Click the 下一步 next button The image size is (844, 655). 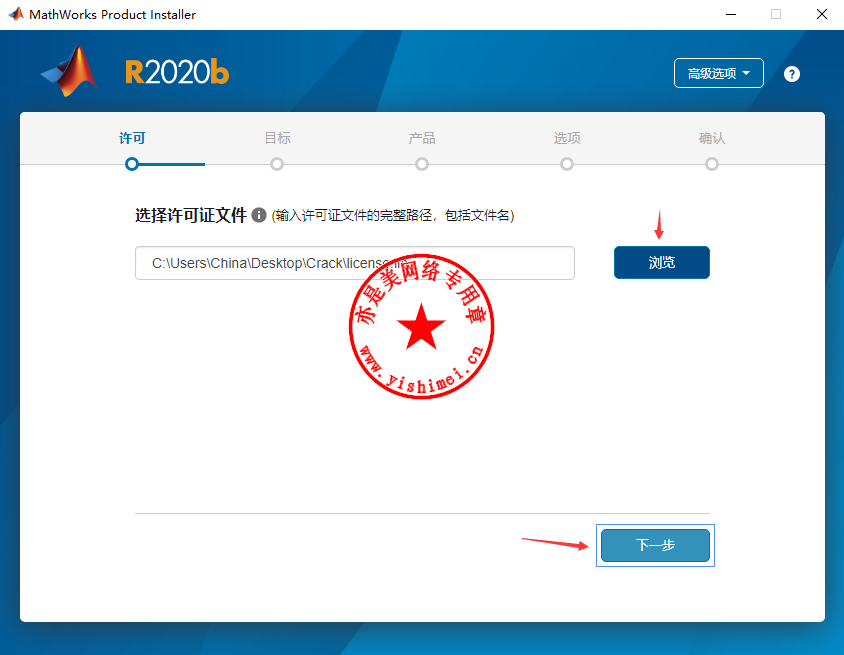pyautogui.click(x=655, y=545)
